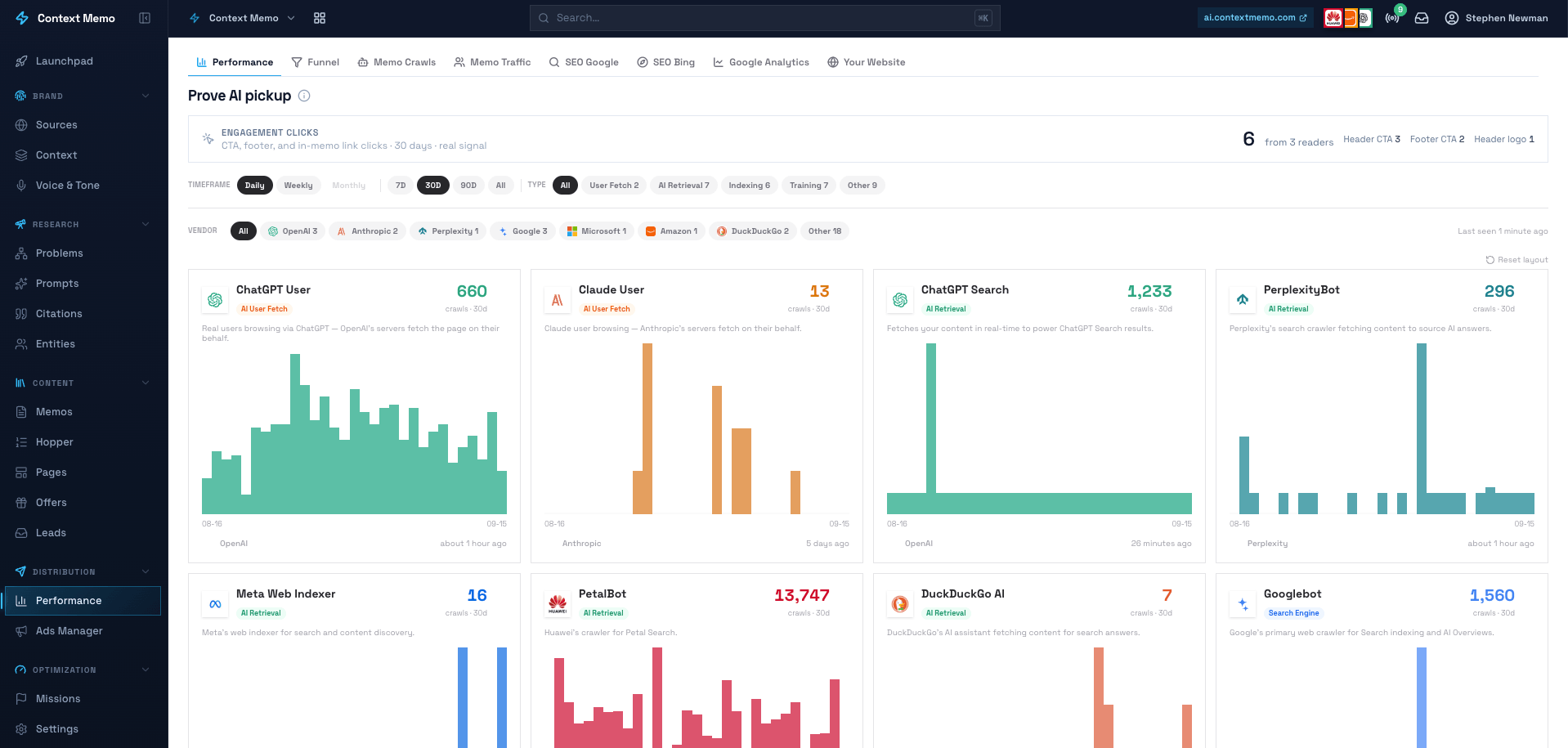This screenshot has height=748, width=1568.
Task: Switch to the Funnel tab
Action: click(x=315, y=62)
